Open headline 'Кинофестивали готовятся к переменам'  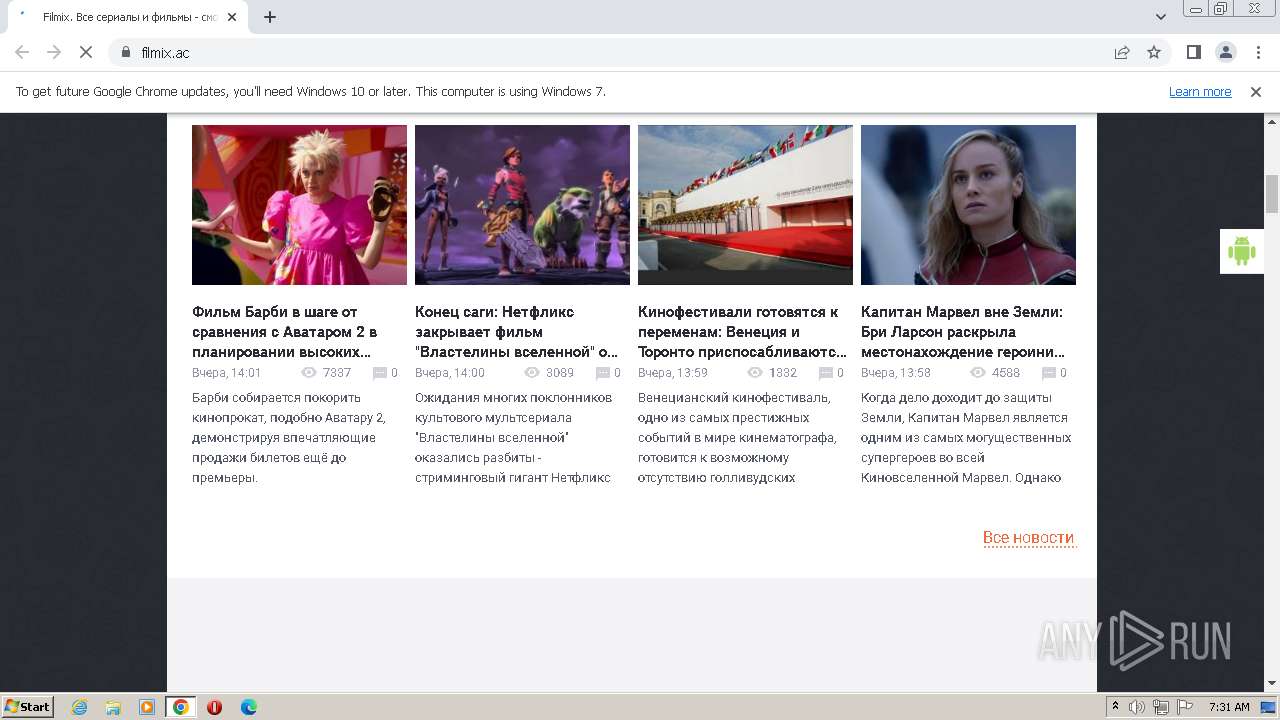[742, 332]
